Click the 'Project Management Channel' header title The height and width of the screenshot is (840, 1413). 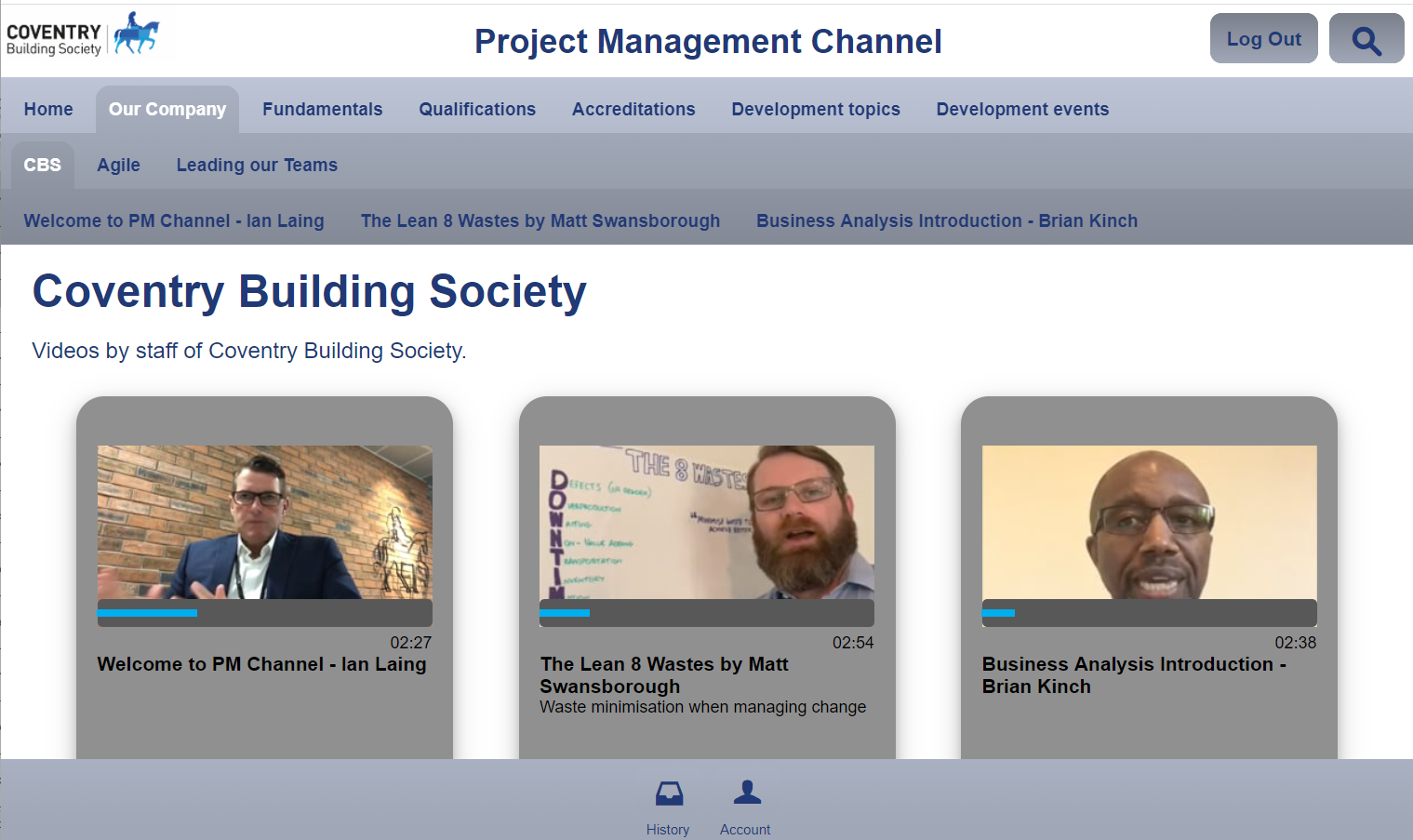[x=708, y=41]
